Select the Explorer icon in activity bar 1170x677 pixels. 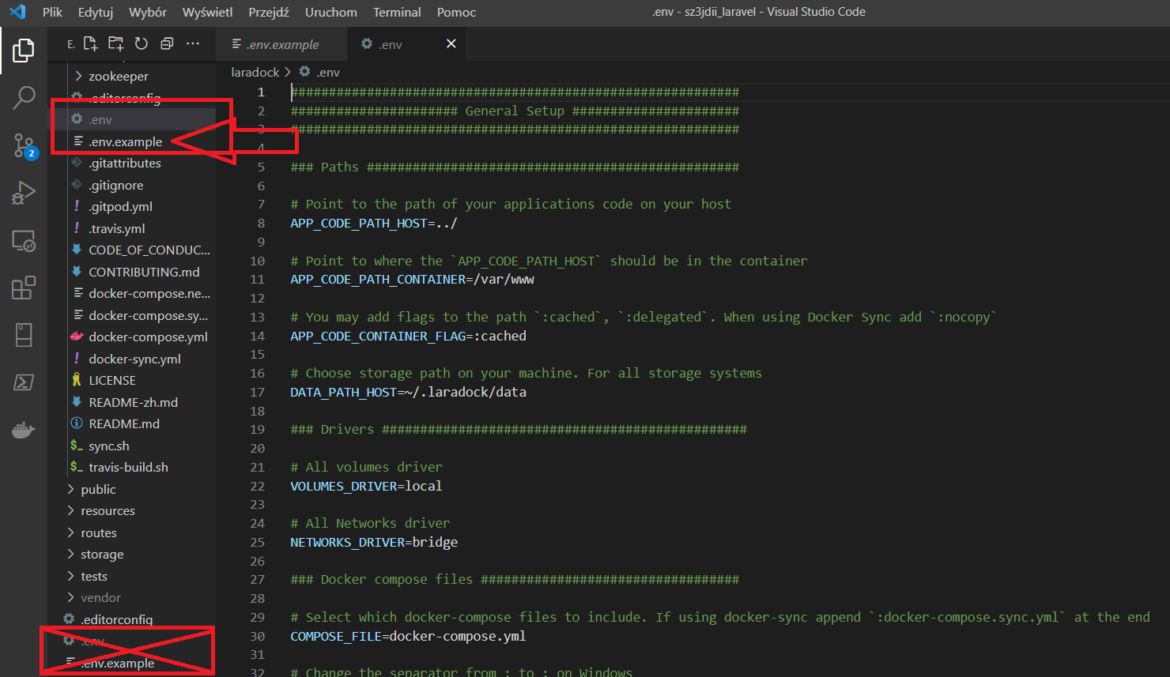coord(23,51)
